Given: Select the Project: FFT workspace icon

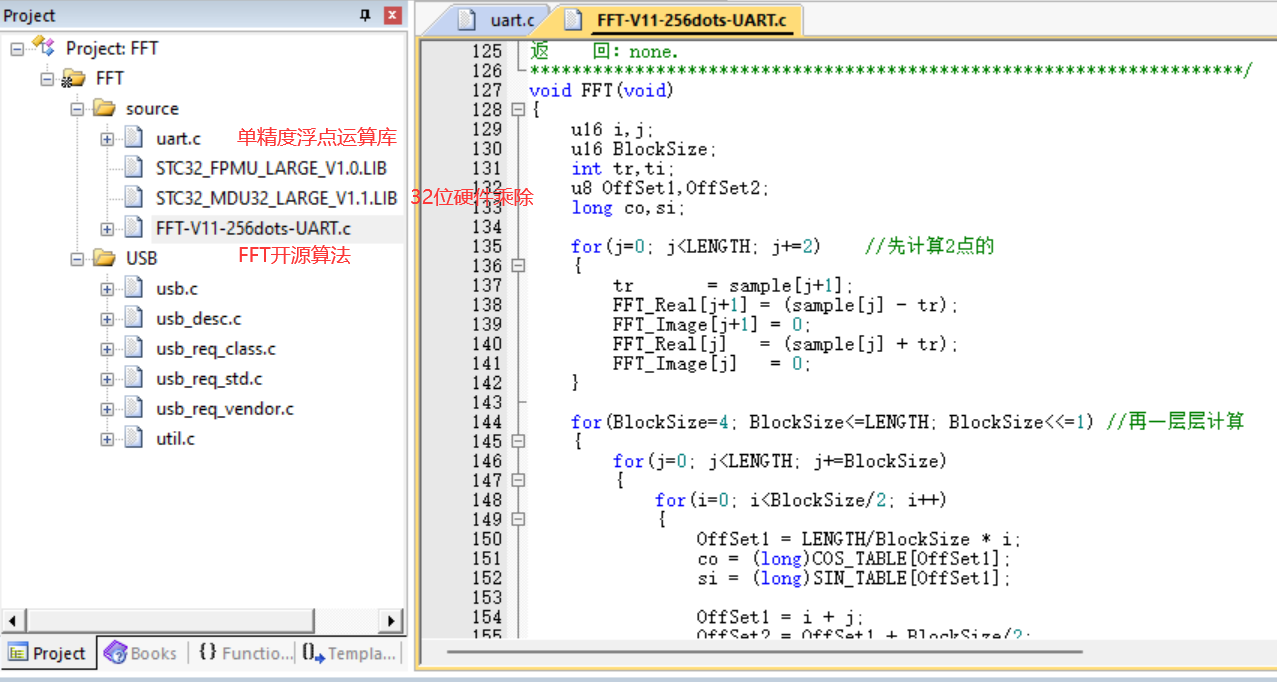Looking at the screenshot, I should point(43,46).
